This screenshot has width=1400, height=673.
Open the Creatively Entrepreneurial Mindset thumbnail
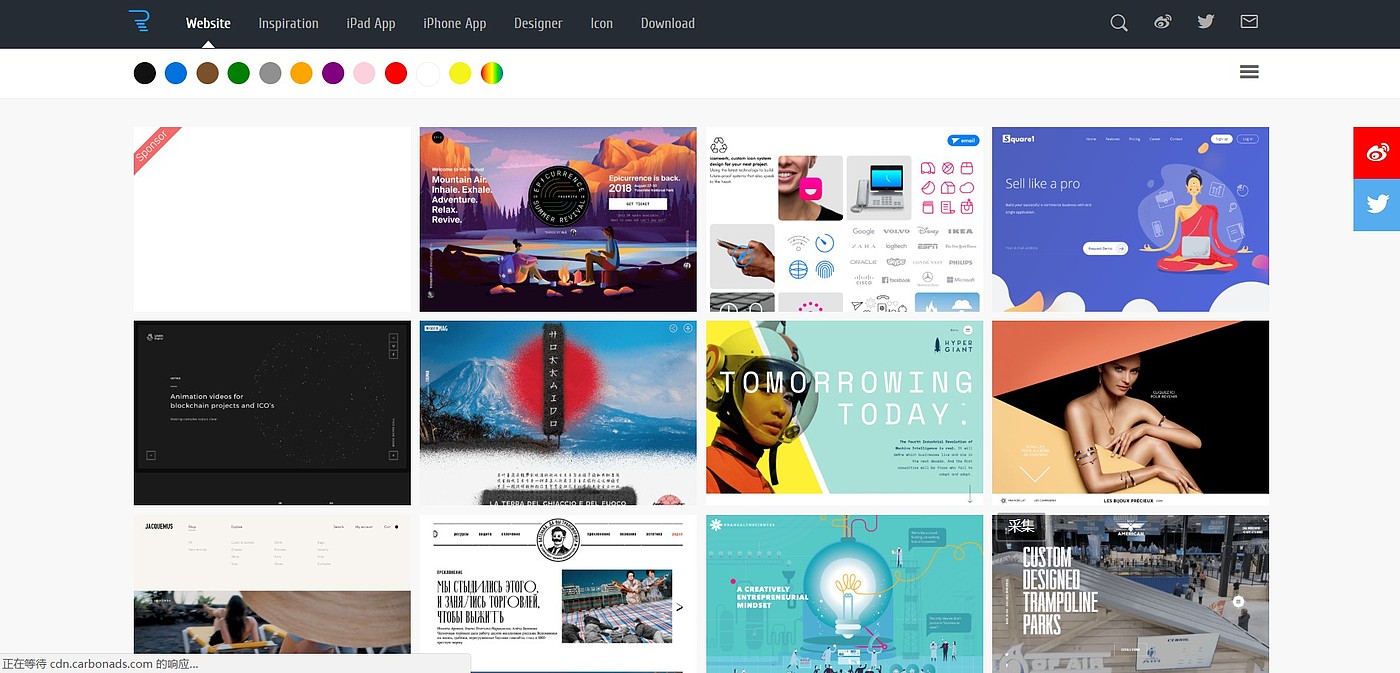(x=844, y=594)
